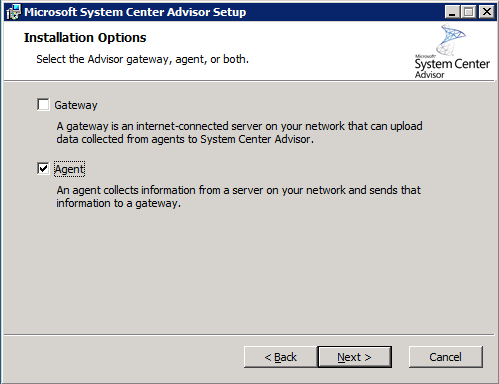The width and height of the screenshot is (499, 384).
Task: Enable the Gateway checkbox
Action: (43, 104)
